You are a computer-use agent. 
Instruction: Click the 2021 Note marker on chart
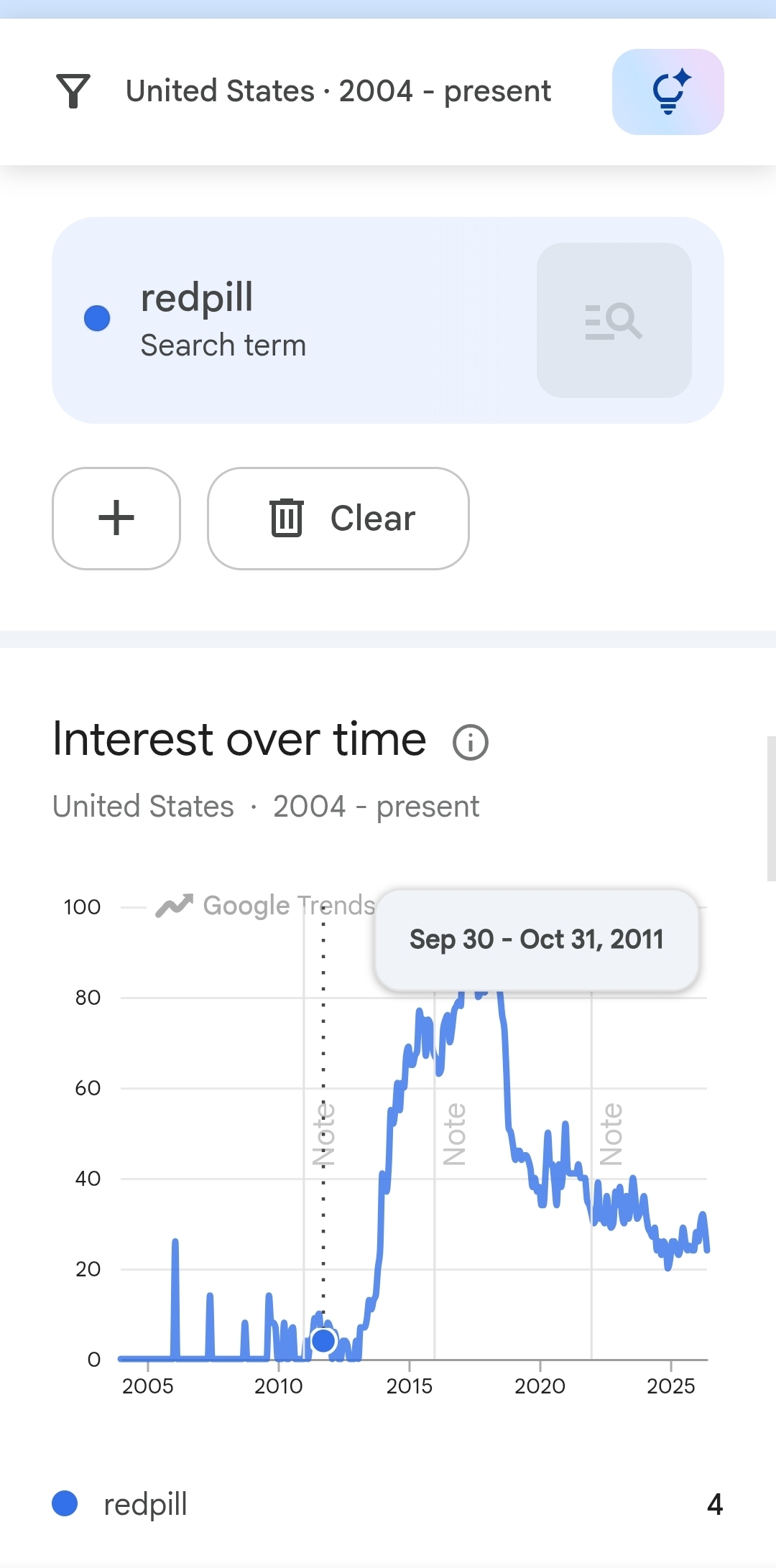click(x=611, y=1134)
